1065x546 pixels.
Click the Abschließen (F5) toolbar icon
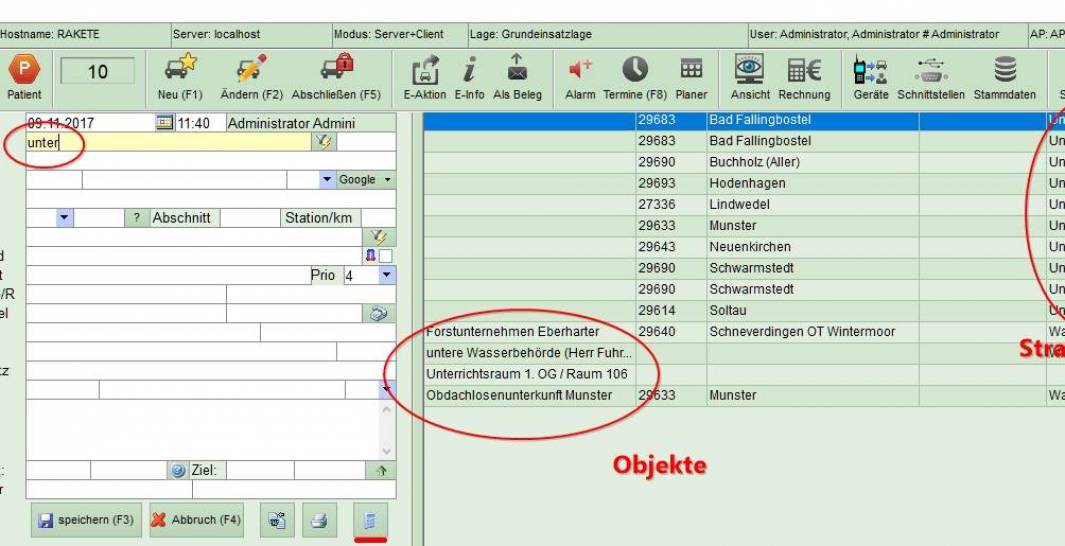[336, 70]
